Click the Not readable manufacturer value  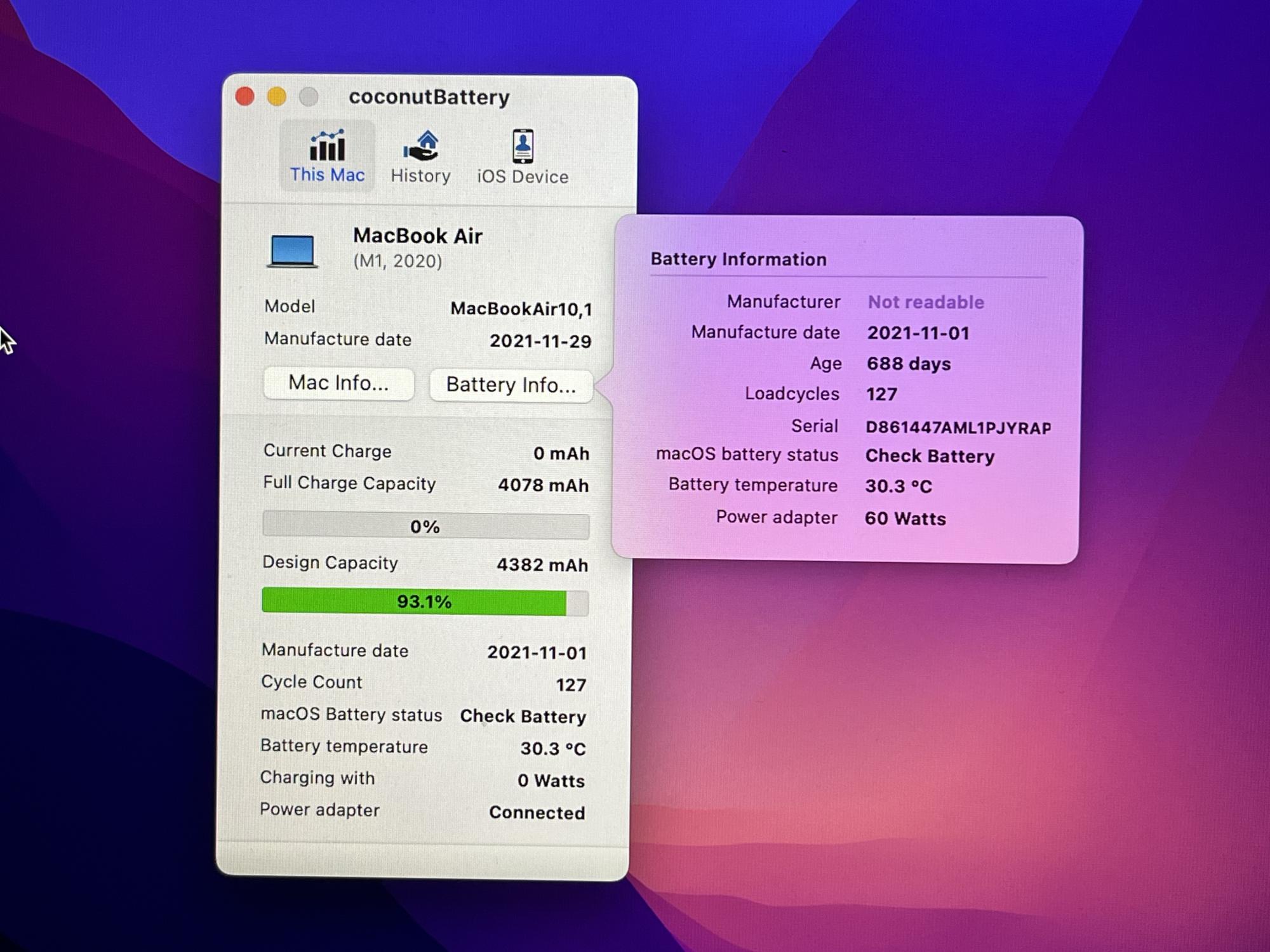coord(926,302)
